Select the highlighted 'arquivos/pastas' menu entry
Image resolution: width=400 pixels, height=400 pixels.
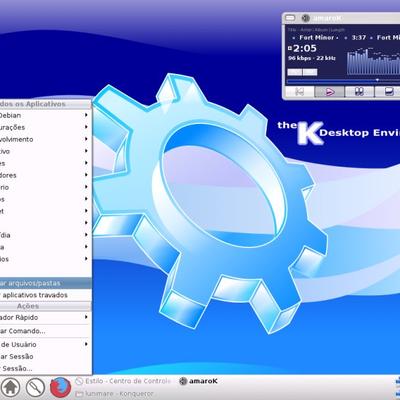tap(46, 283)
